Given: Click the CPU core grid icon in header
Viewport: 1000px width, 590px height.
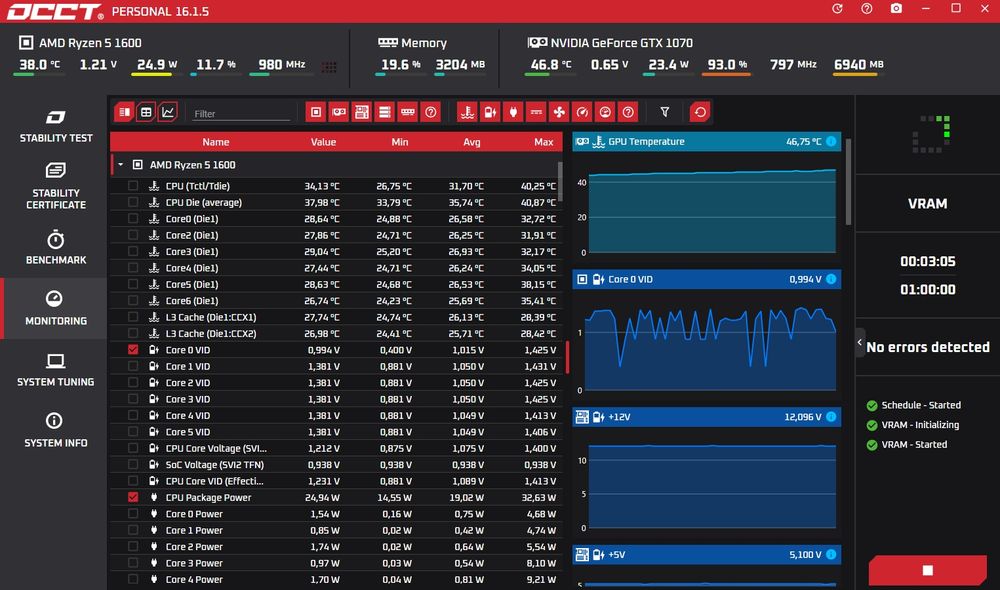Looking at the screenshot, I should [329, 67].
